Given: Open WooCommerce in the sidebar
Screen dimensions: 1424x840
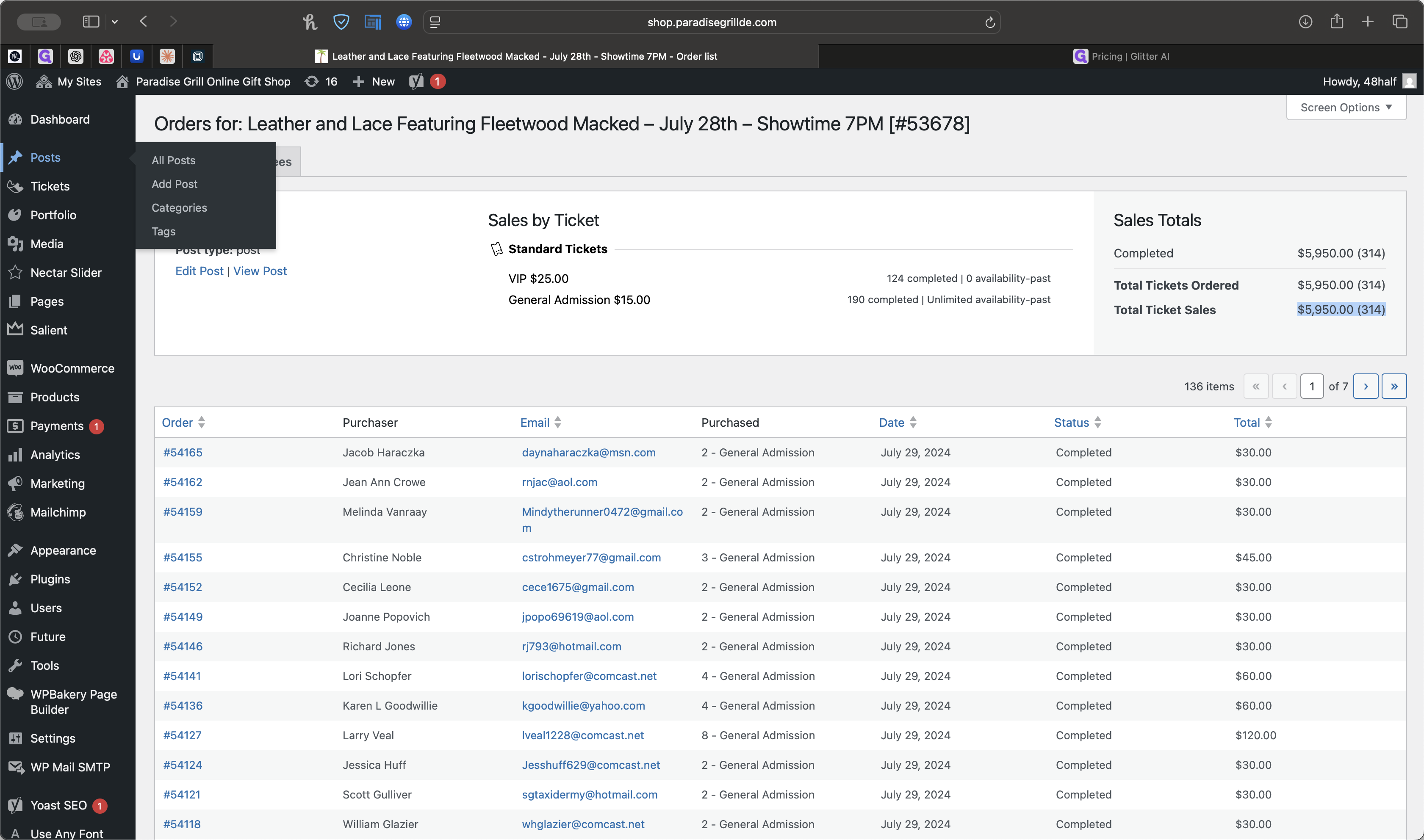Looking at the screenshot, I should pos(72,368).
